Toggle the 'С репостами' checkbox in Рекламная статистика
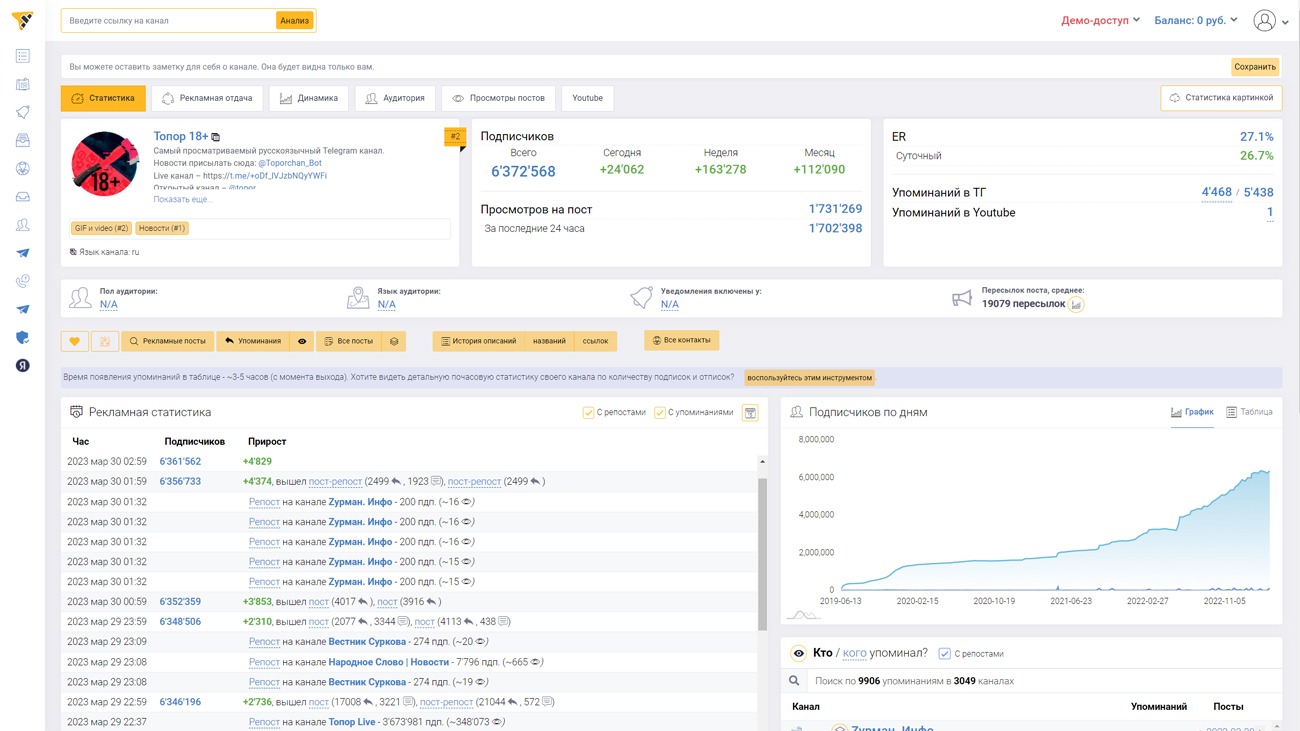Image resolution: width=1300 pixels, height=731 pixels. point(588,412)
